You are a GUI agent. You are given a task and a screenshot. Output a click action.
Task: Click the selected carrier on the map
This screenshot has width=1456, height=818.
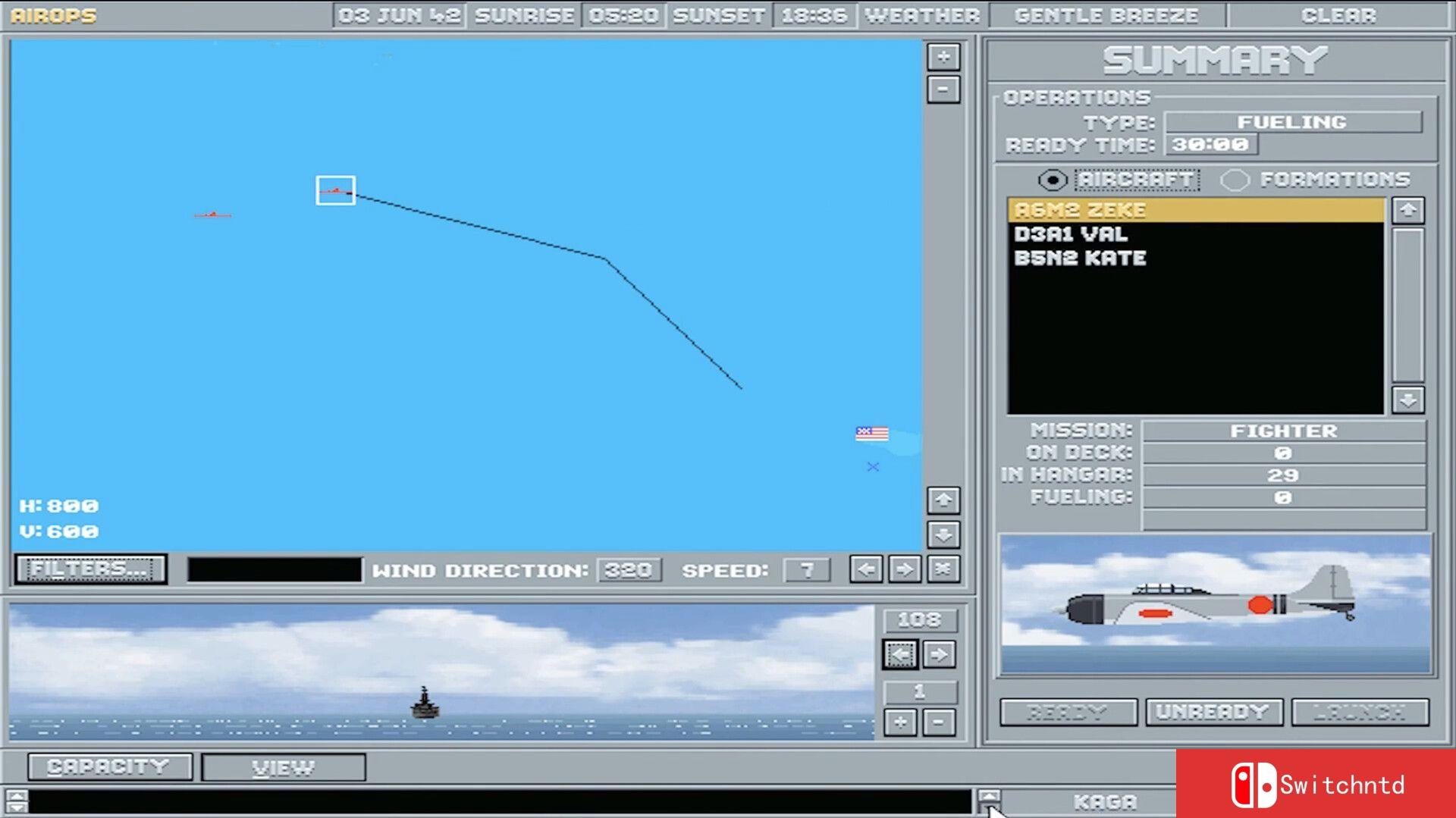coord(335,190)
